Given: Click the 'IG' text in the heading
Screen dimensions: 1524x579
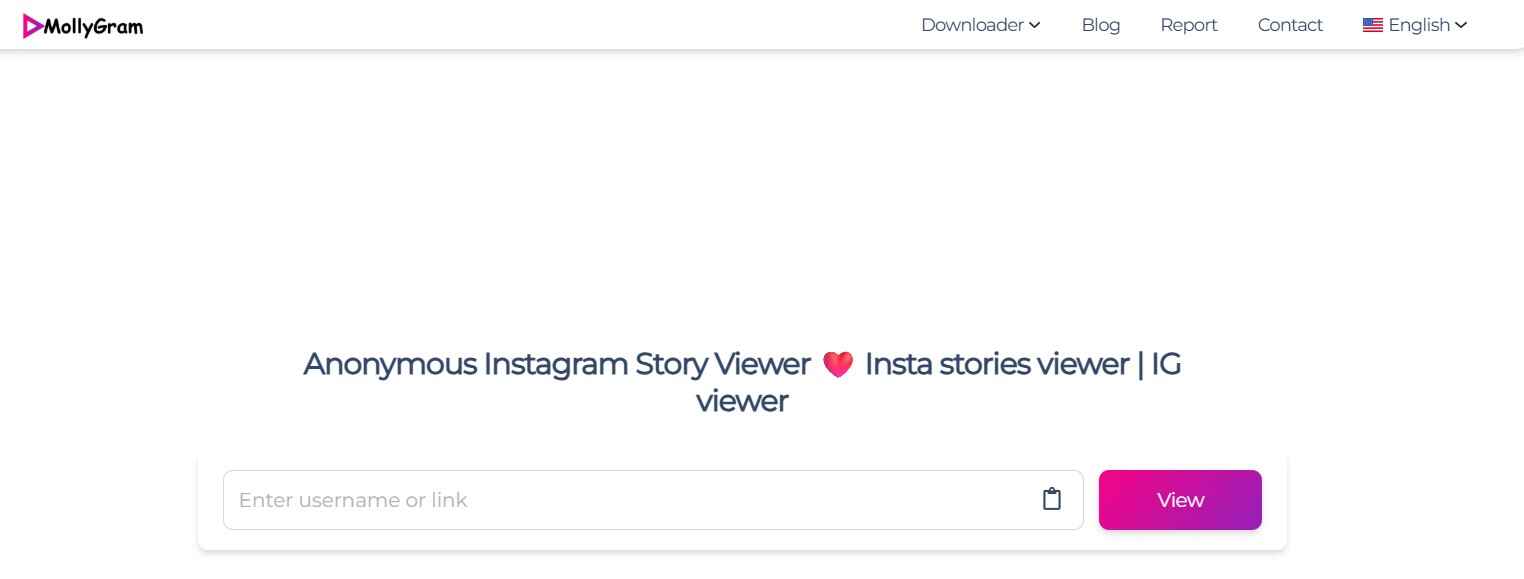Looking at the screenshot, I should [1166, 364].
